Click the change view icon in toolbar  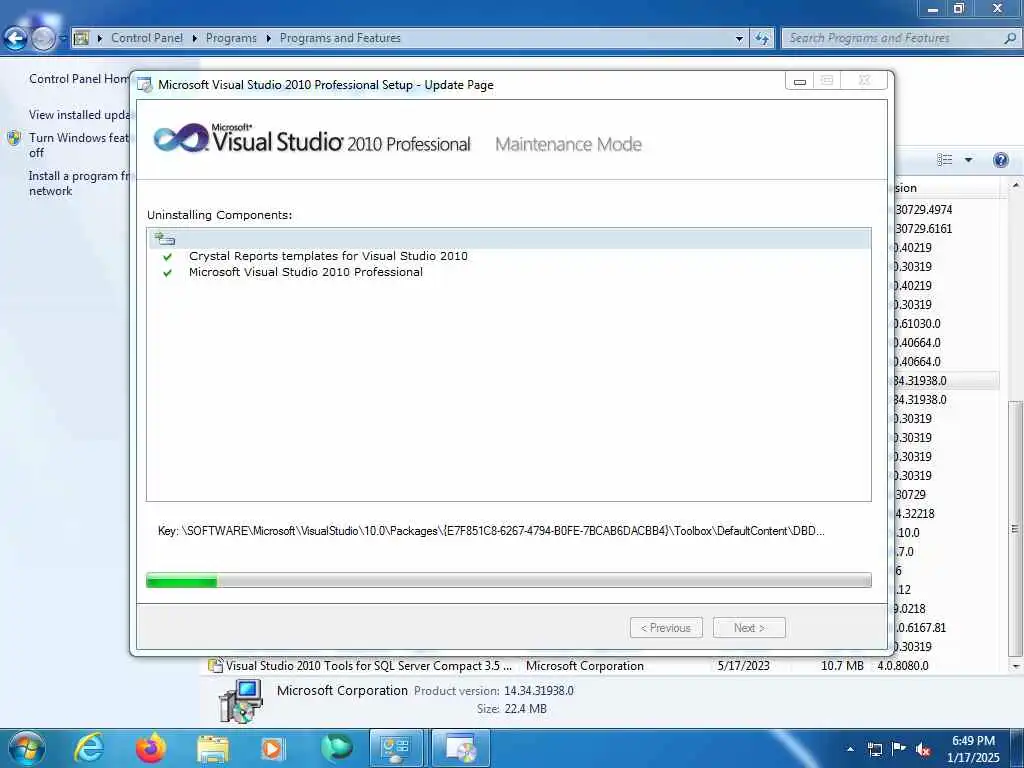click(x=944, y=160)
